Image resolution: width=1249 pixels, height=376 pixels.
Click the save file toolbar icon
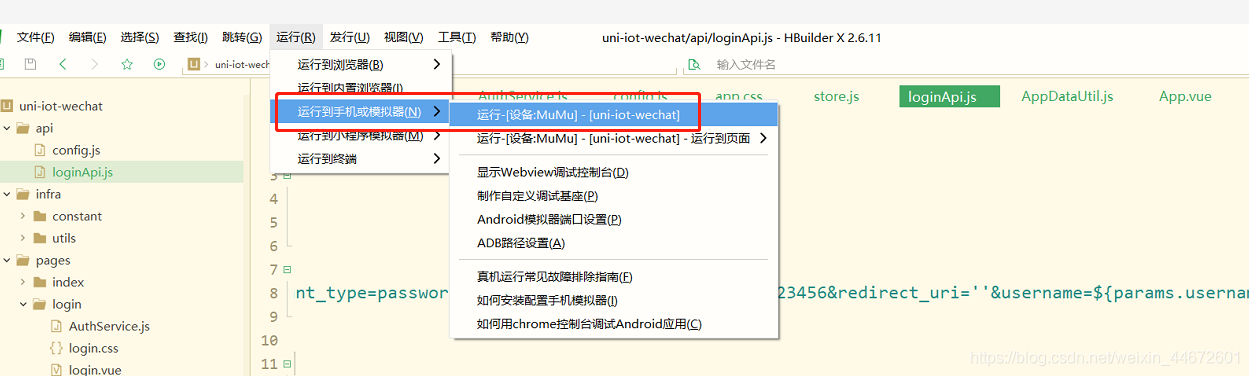[31, 64]
